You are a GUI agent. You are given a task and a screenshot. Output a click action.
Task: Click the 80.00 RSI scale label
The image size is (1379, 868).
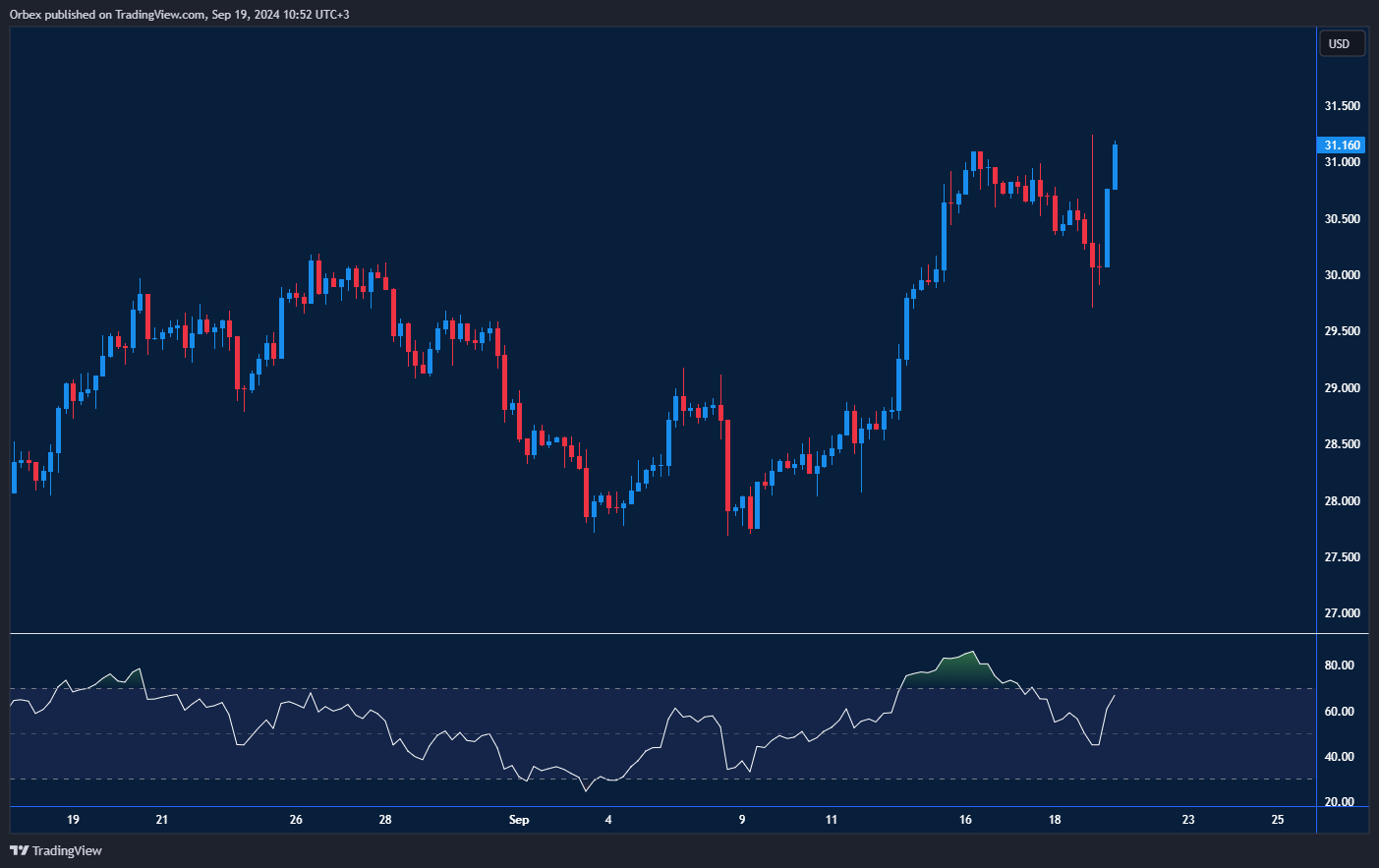[1339, 665]
